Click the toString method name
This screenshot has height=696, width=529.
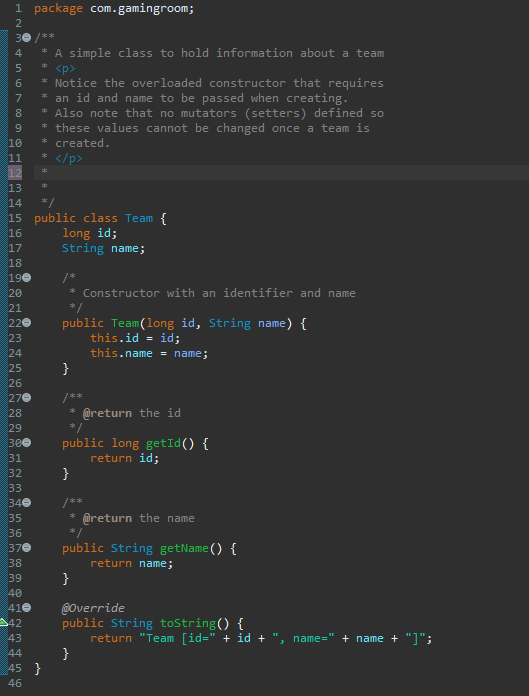188,623
